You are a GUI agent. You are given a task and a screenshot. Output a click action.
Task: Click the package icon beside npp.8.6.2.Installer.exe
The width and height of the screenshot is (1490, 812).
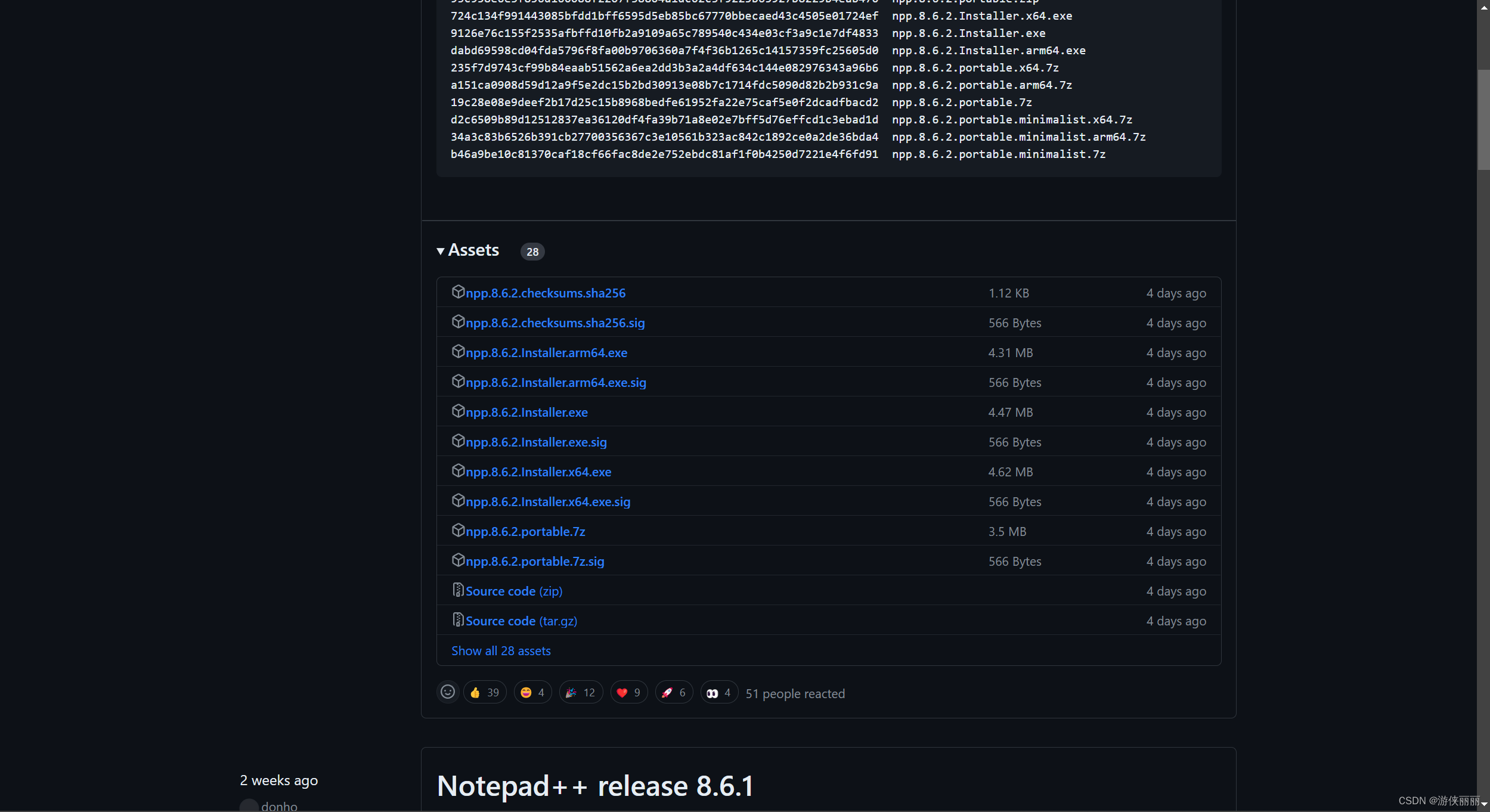[459, 411]
